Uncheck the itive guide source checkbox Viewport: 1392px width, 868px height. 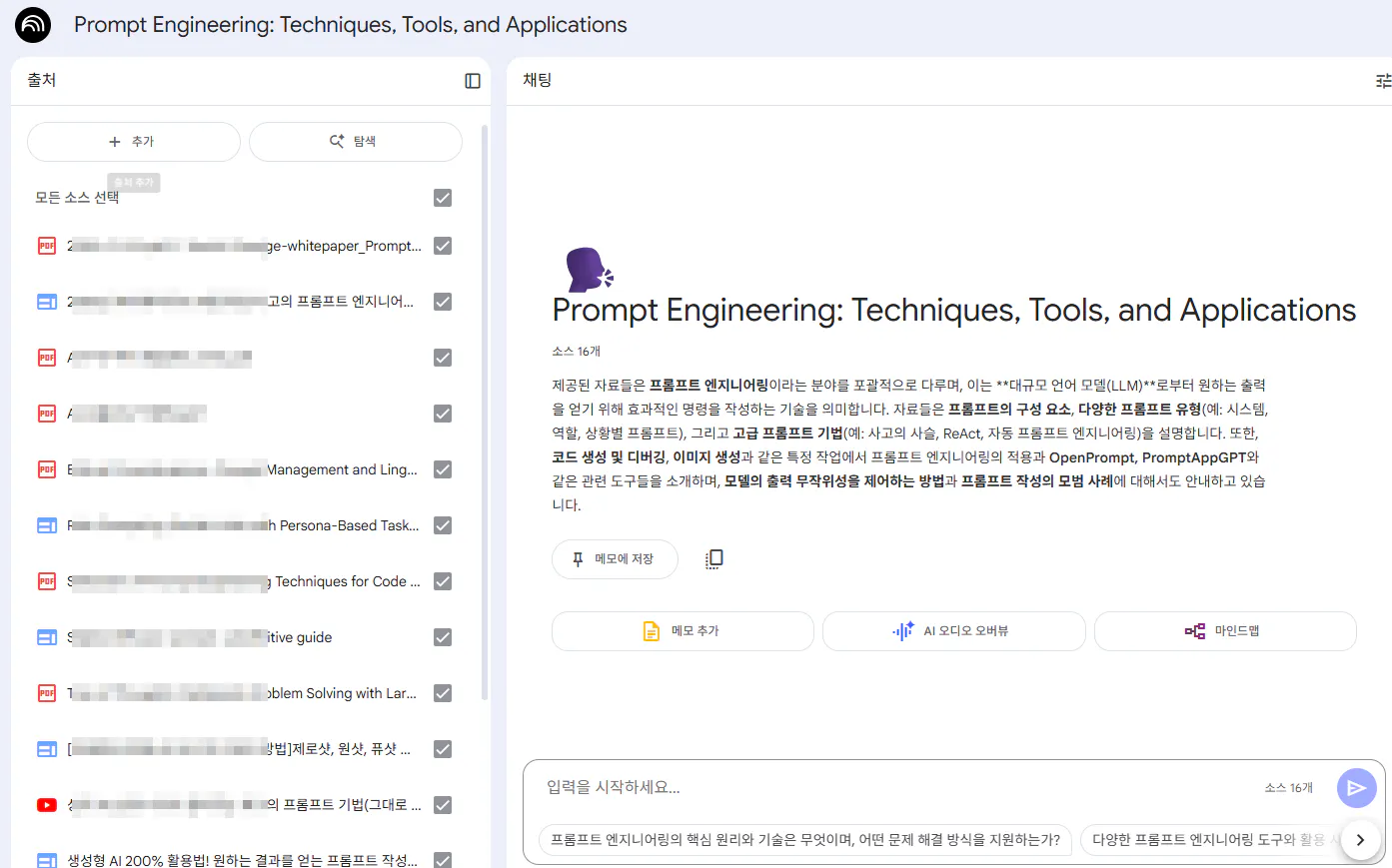click(443, 637)
